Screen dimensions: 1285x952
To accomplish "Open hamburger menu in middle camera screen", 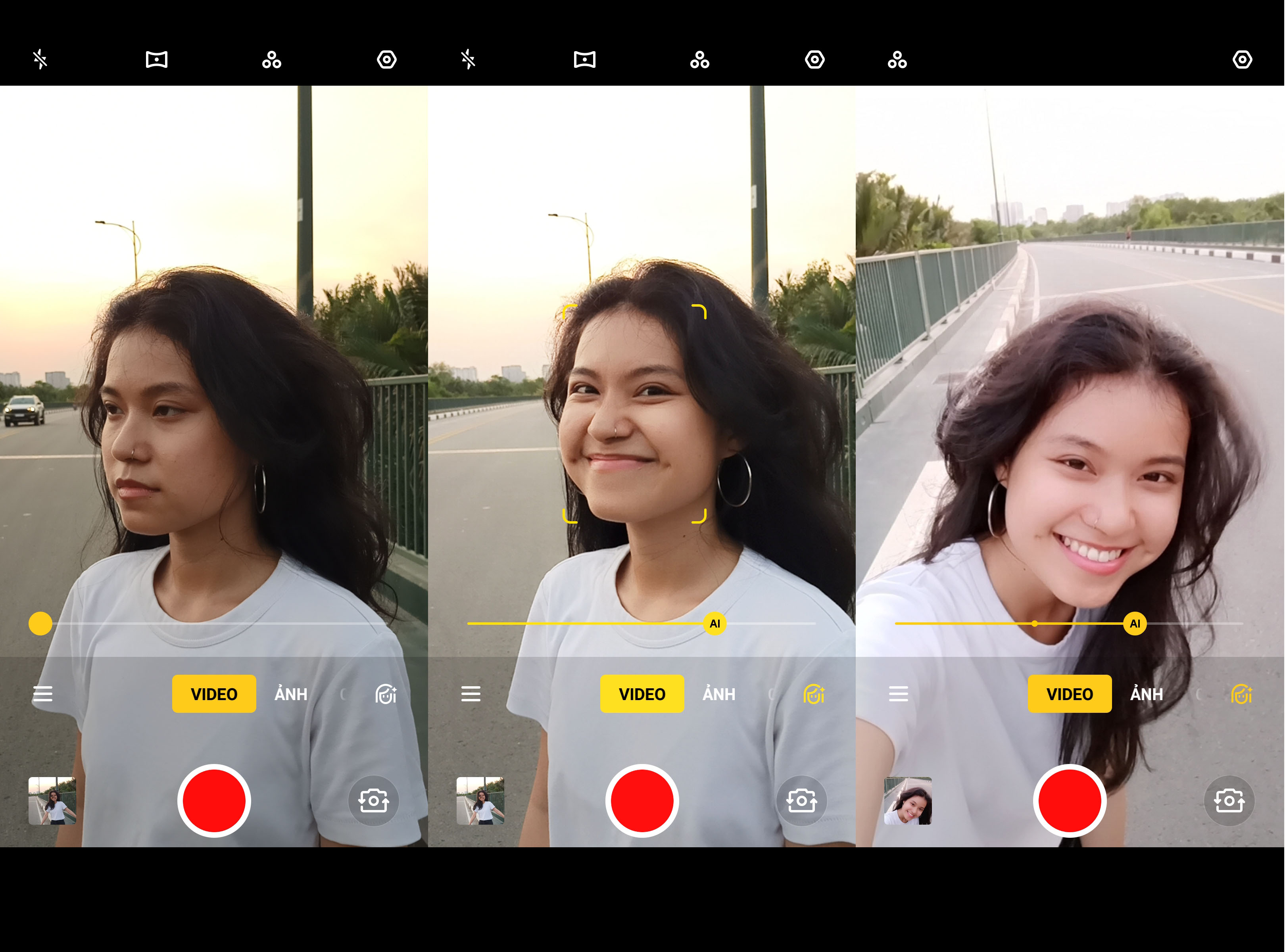I will 471,694.
